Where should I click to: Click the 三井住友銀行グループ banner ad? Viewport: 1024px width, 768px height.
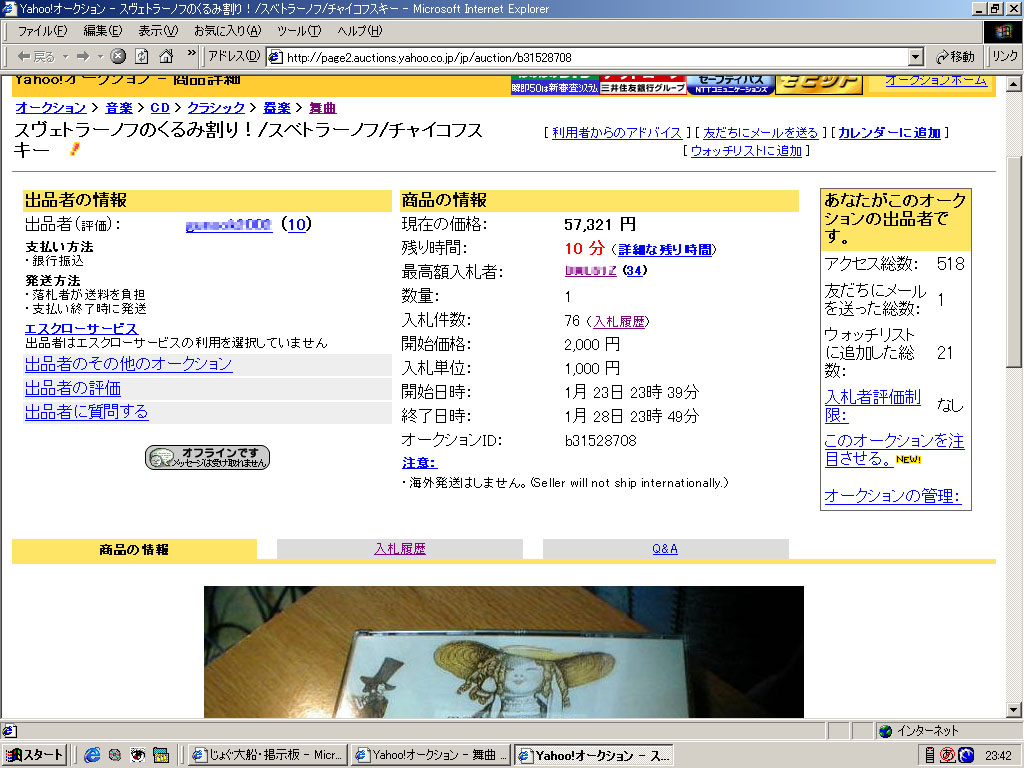(643, 85)
